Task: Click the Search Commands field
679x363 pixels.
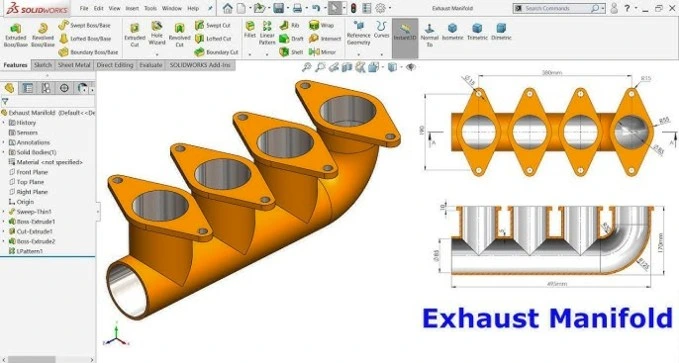Action: coord(559,8)
